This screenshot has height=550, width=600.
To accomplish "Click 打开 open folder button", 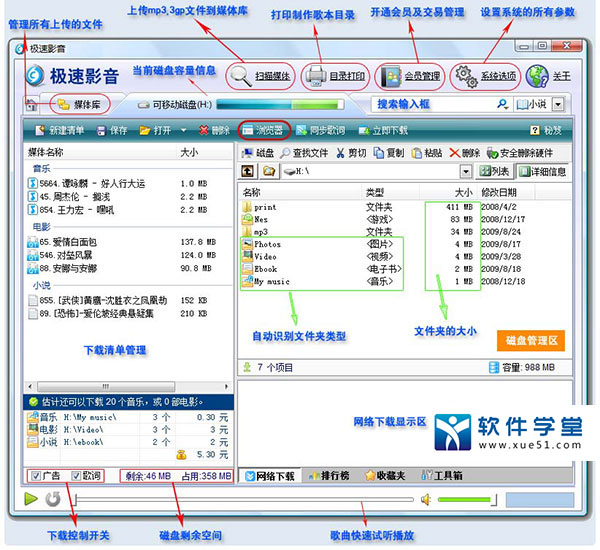I will click(155, 131).
